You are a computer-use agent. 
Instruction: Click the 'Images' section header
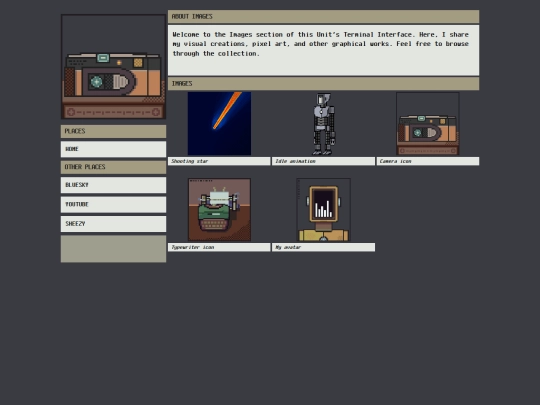323,84
